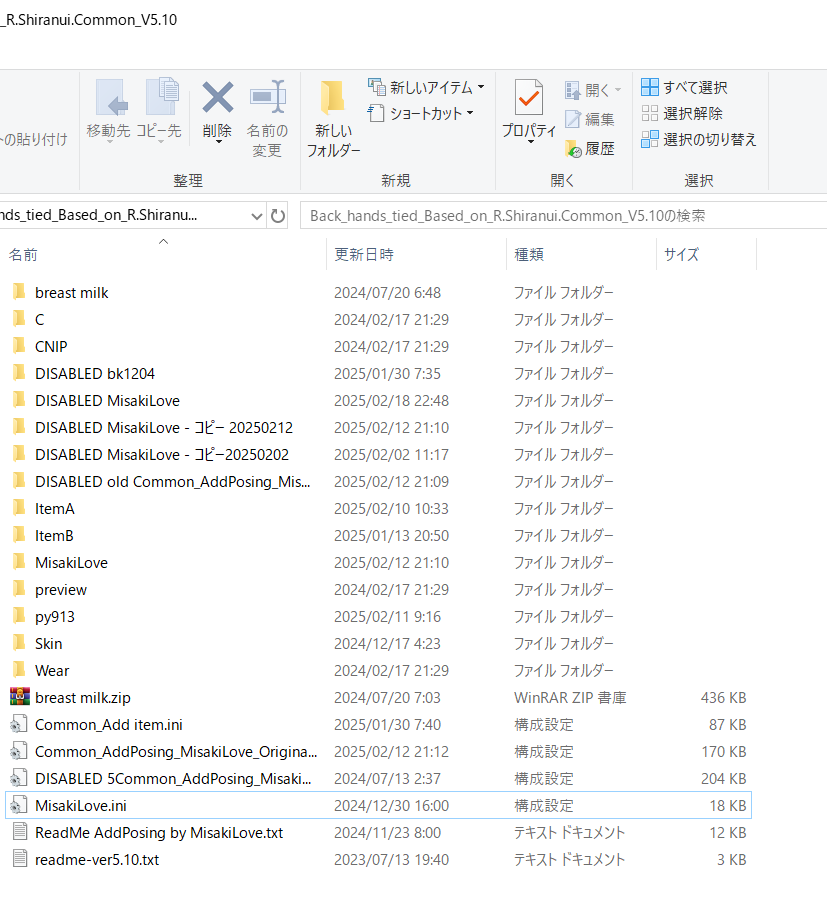The width and height of the screenshot is (827, 911).
Task: Click the date 2025/02/10 10:33
Action: (x=391, y=508)
